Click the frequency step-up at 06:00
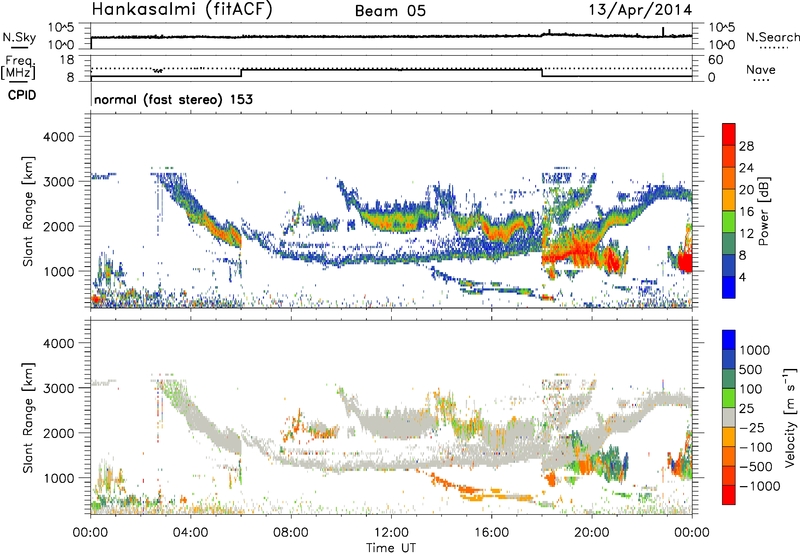Screen dimensions: 800x554 tap(241, 72)
